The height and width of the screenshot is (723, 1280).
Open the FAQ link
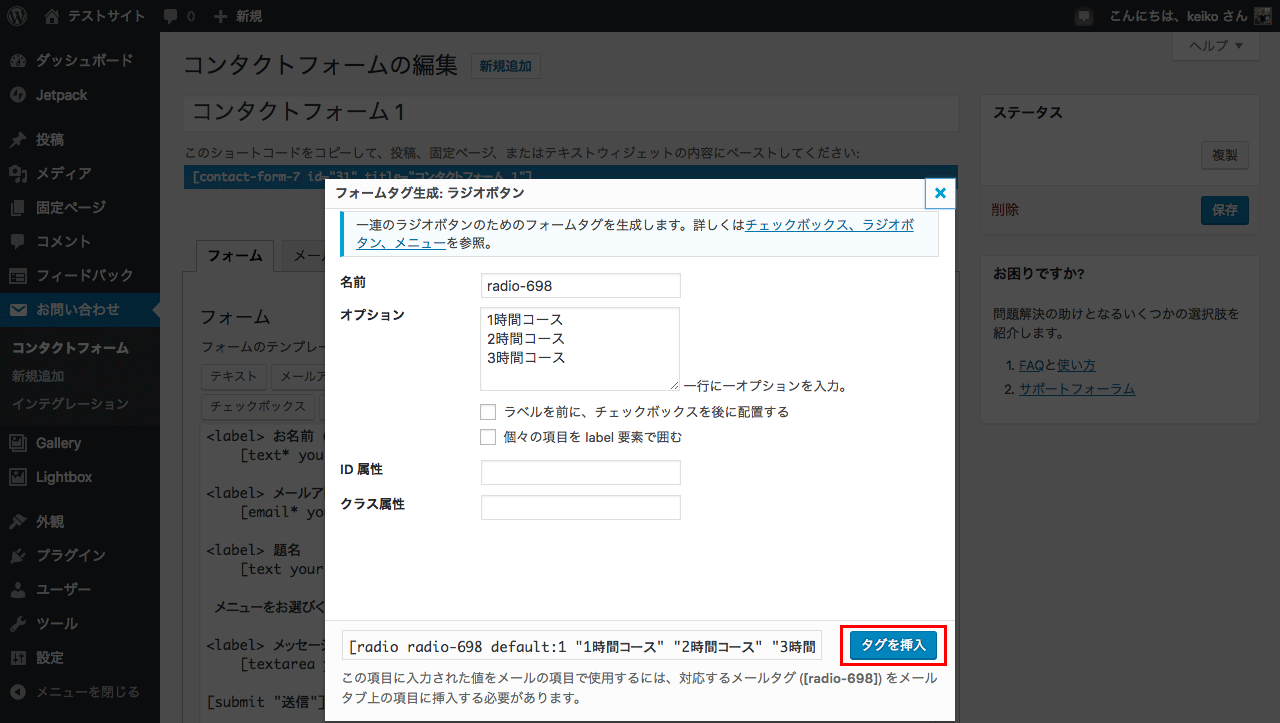(x=1031, y=365)
